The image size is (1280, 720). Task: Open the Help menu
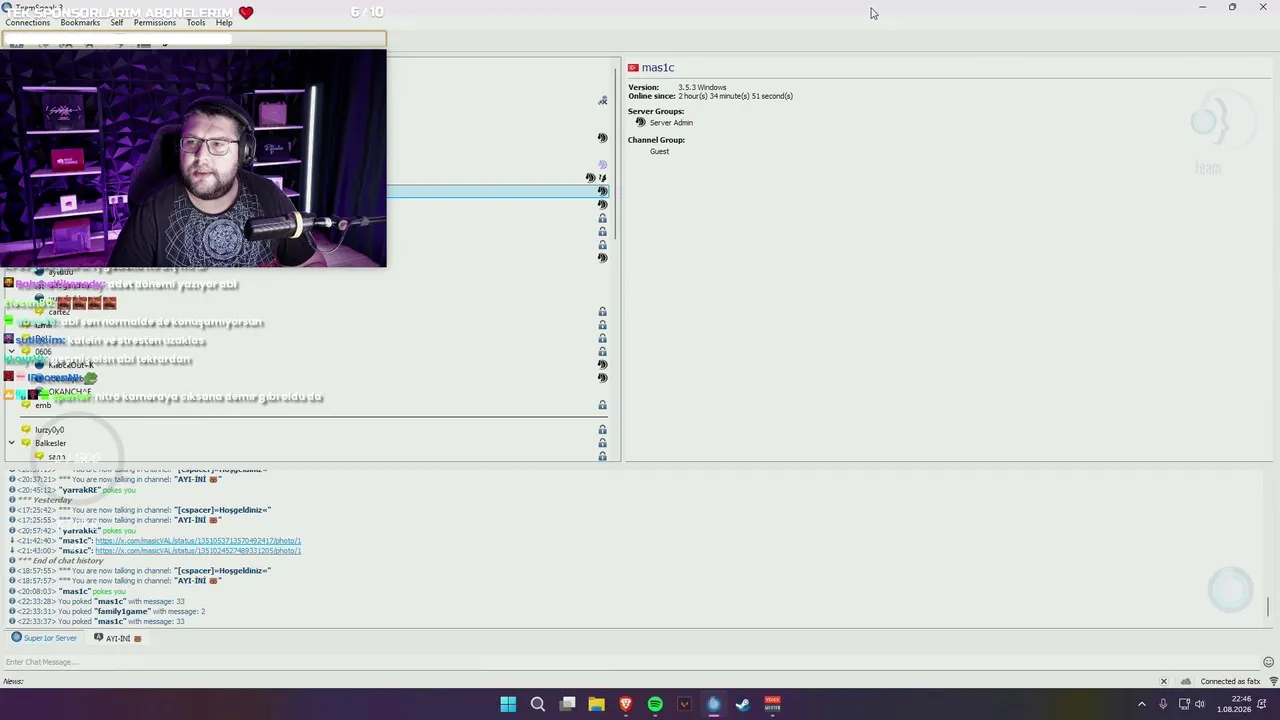coord(224,22)
